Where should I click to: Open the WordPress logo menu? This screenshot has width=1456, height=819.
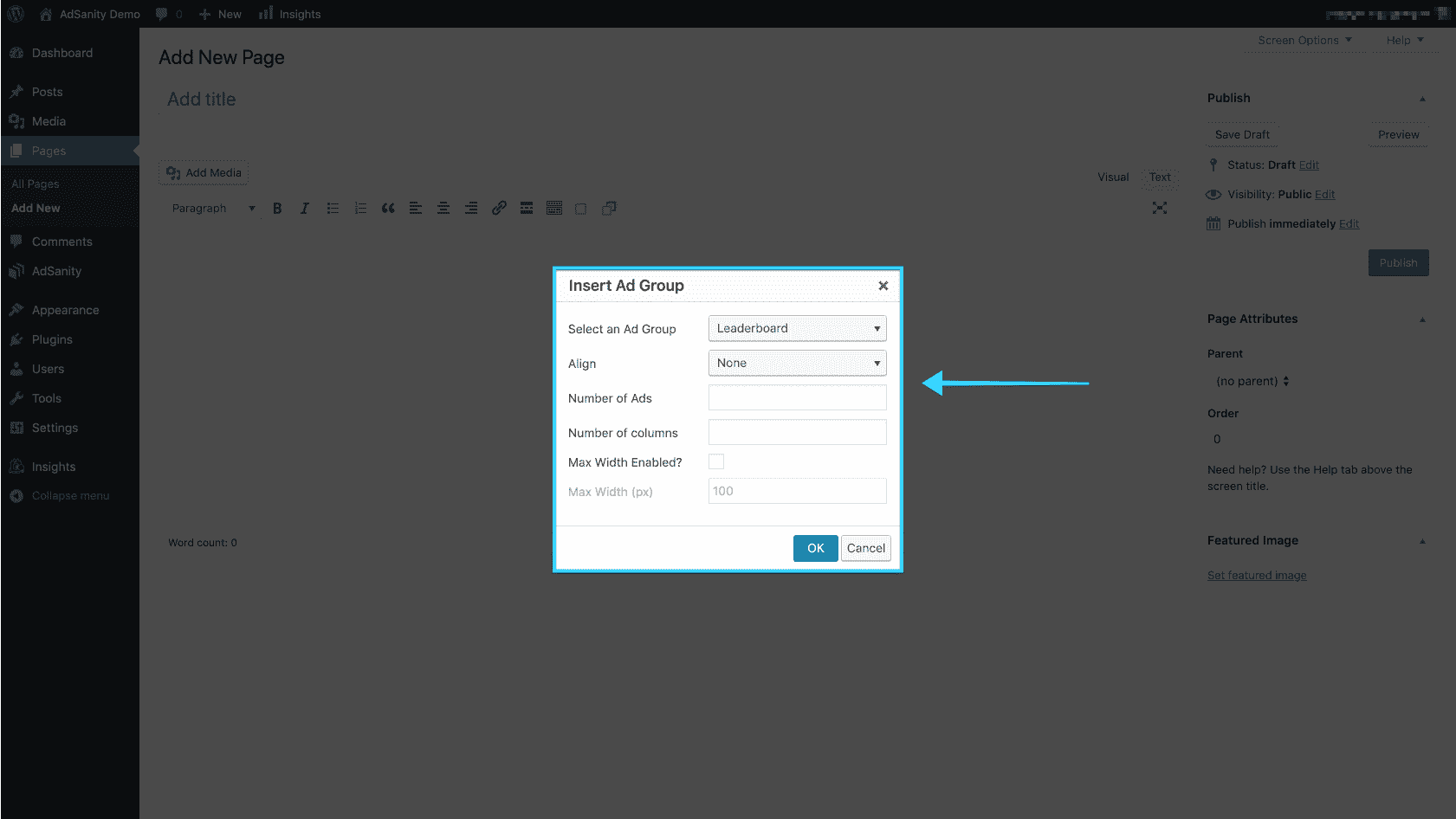(16, 14)
